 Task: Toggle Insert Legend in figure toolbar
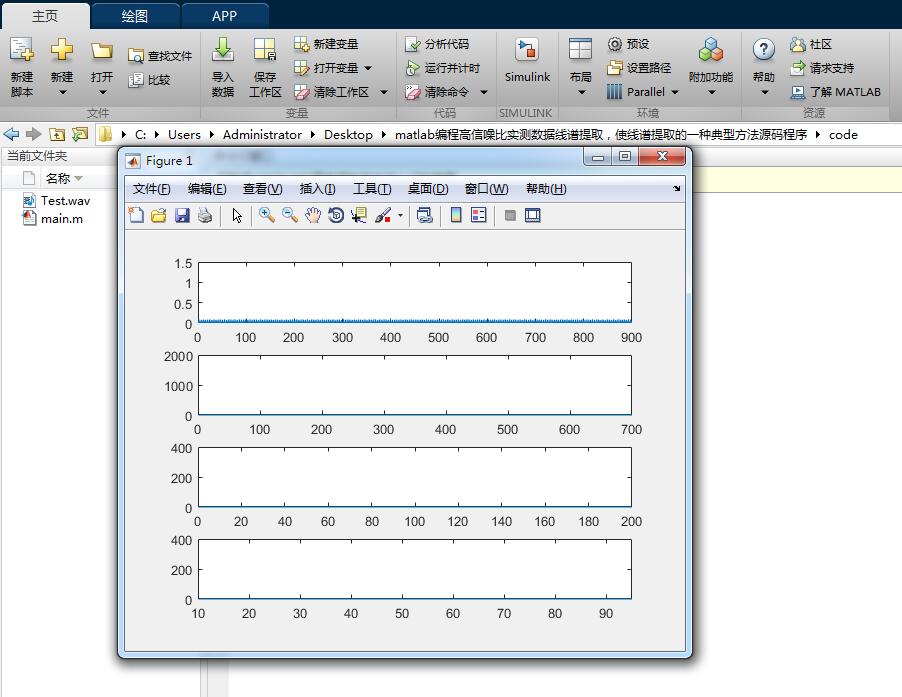pyautogui.click(x=479, y=216)
